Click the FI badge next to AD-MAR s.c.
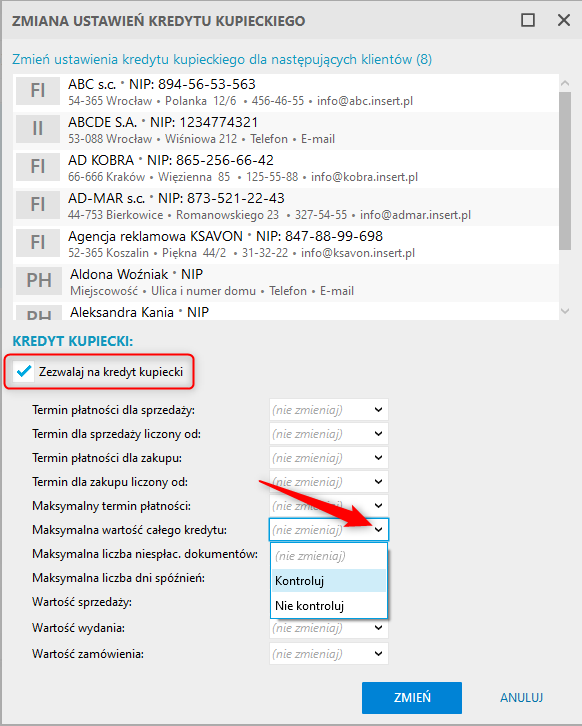This screenshot has height=726, width=582. point(38,205)
